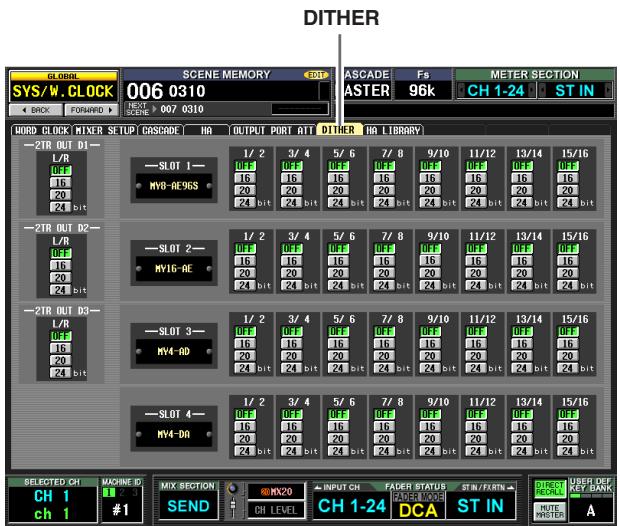Toggle the DIRECT RECALL button
The height and width of the screenshot is (526, 620).
[550, 489]
